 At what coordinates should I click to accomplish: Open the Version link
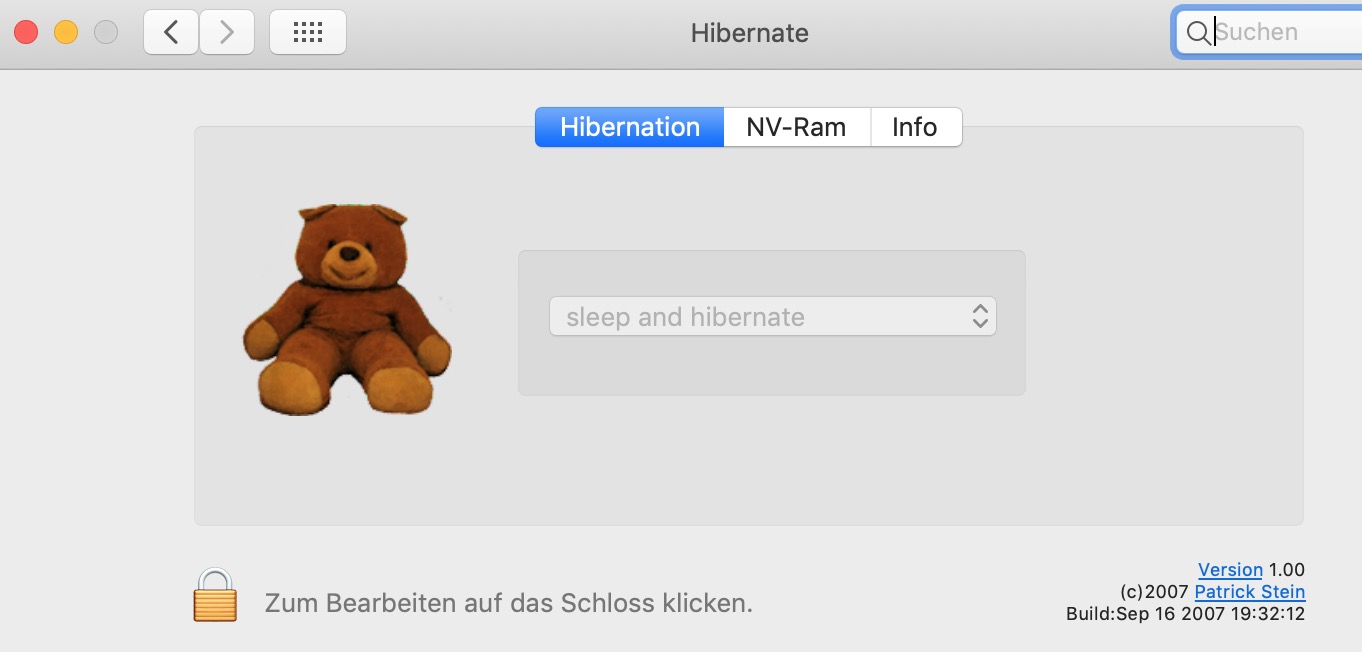[x=1230, y=570]
